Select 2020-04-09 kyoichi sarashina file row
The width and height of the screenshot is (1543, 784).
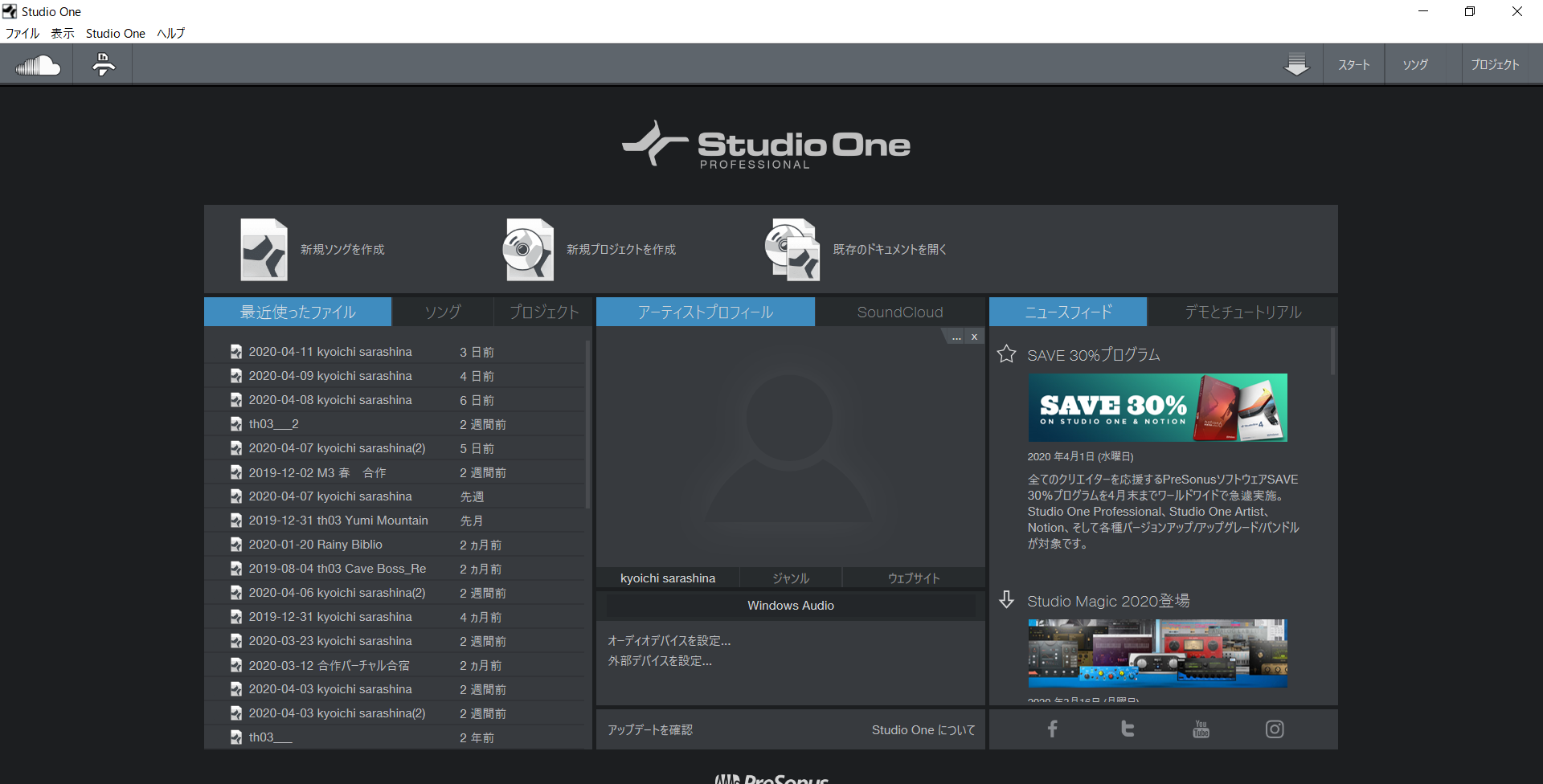click(x=395, y=376)
